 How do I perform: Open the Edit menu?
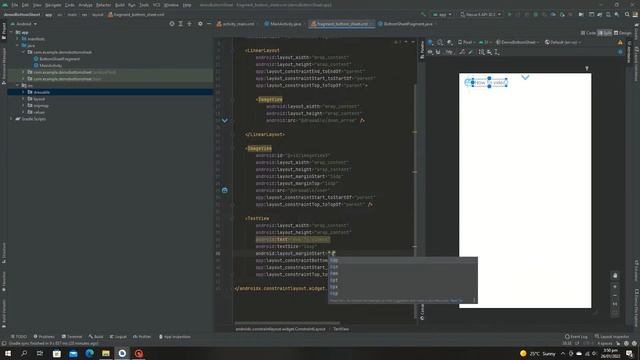(x=25, y=5)
